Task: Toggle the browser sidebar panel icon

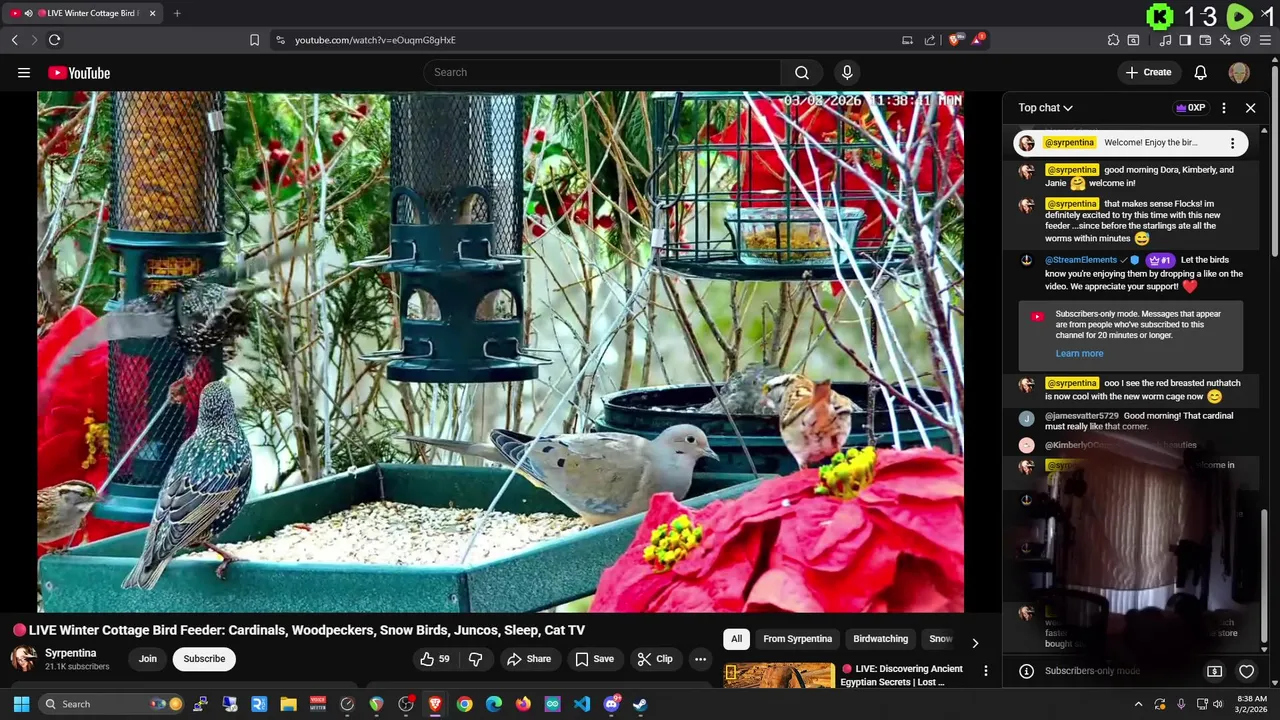Action: coord(1185,40)
